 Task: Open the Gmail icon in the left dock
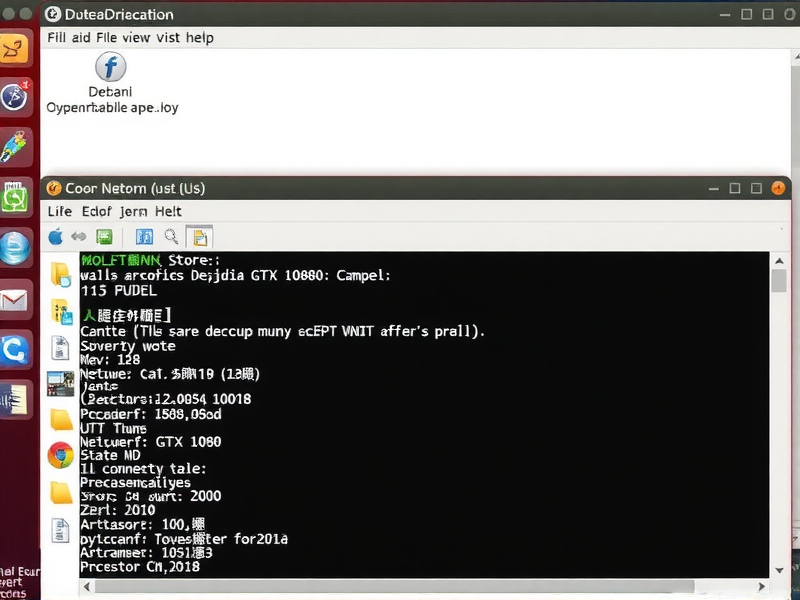(15, 297)
